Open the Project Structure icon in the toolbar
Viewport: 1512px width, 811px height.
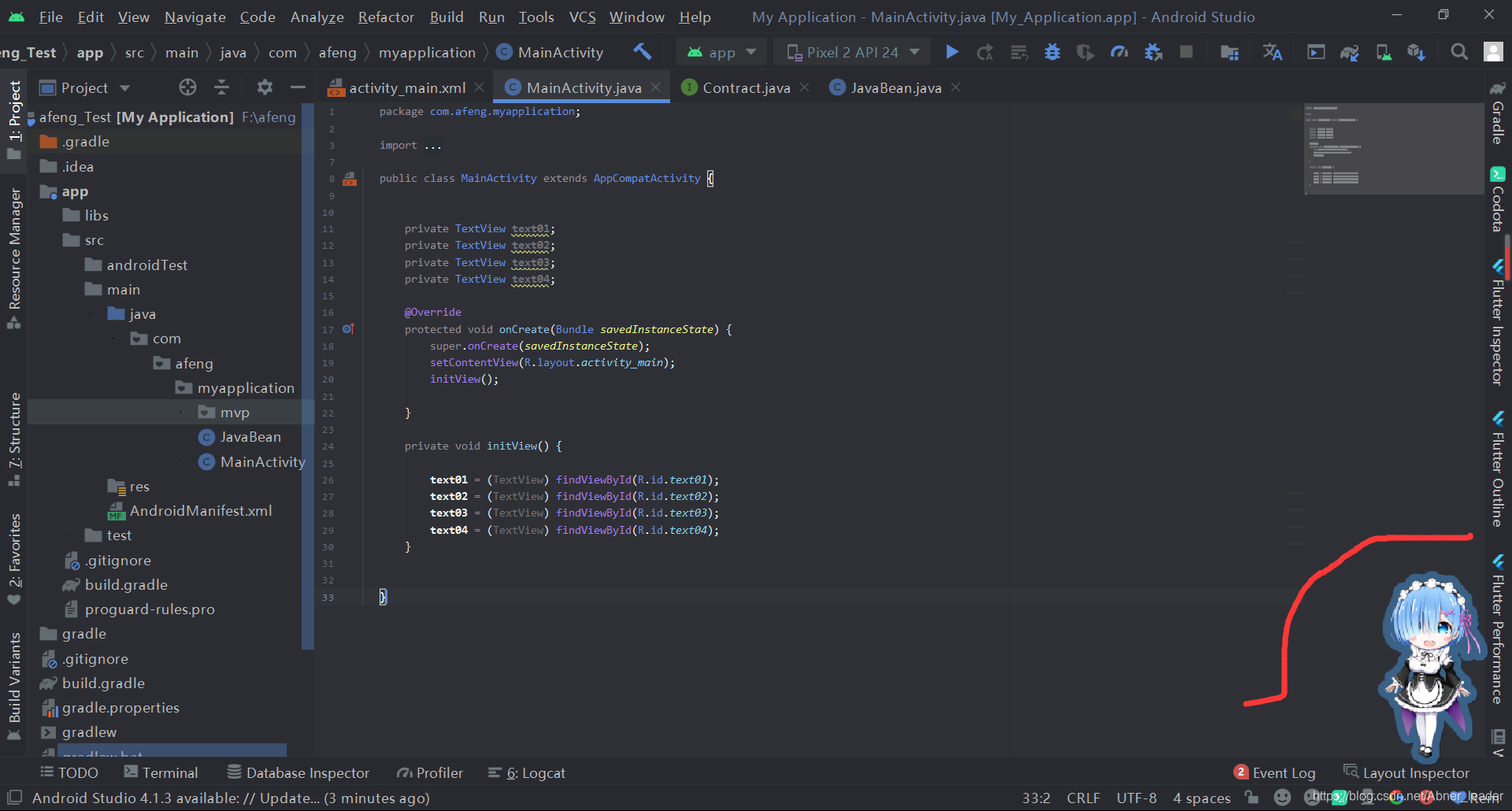coord(1229,52)
